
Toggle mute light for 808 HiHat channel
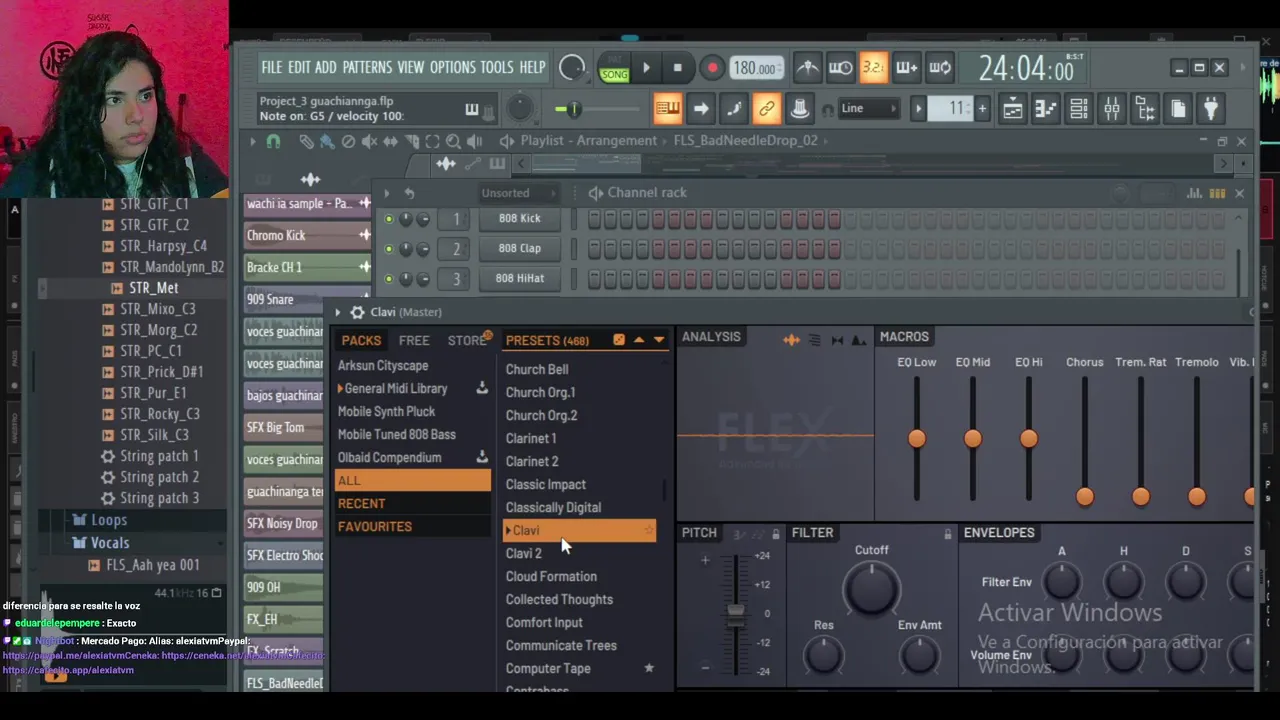click(389, 279)
